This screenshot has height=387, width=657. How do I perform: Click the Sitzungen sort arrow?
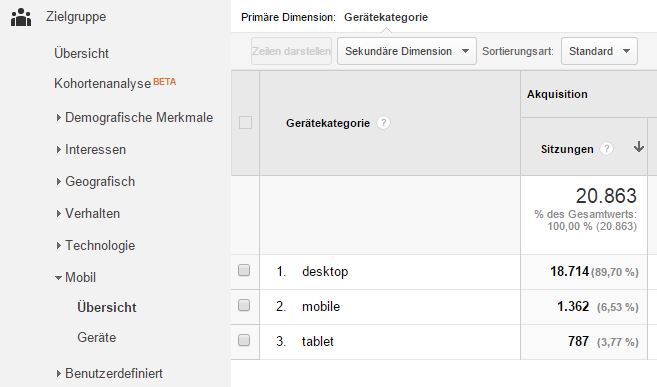pos(639,147)
